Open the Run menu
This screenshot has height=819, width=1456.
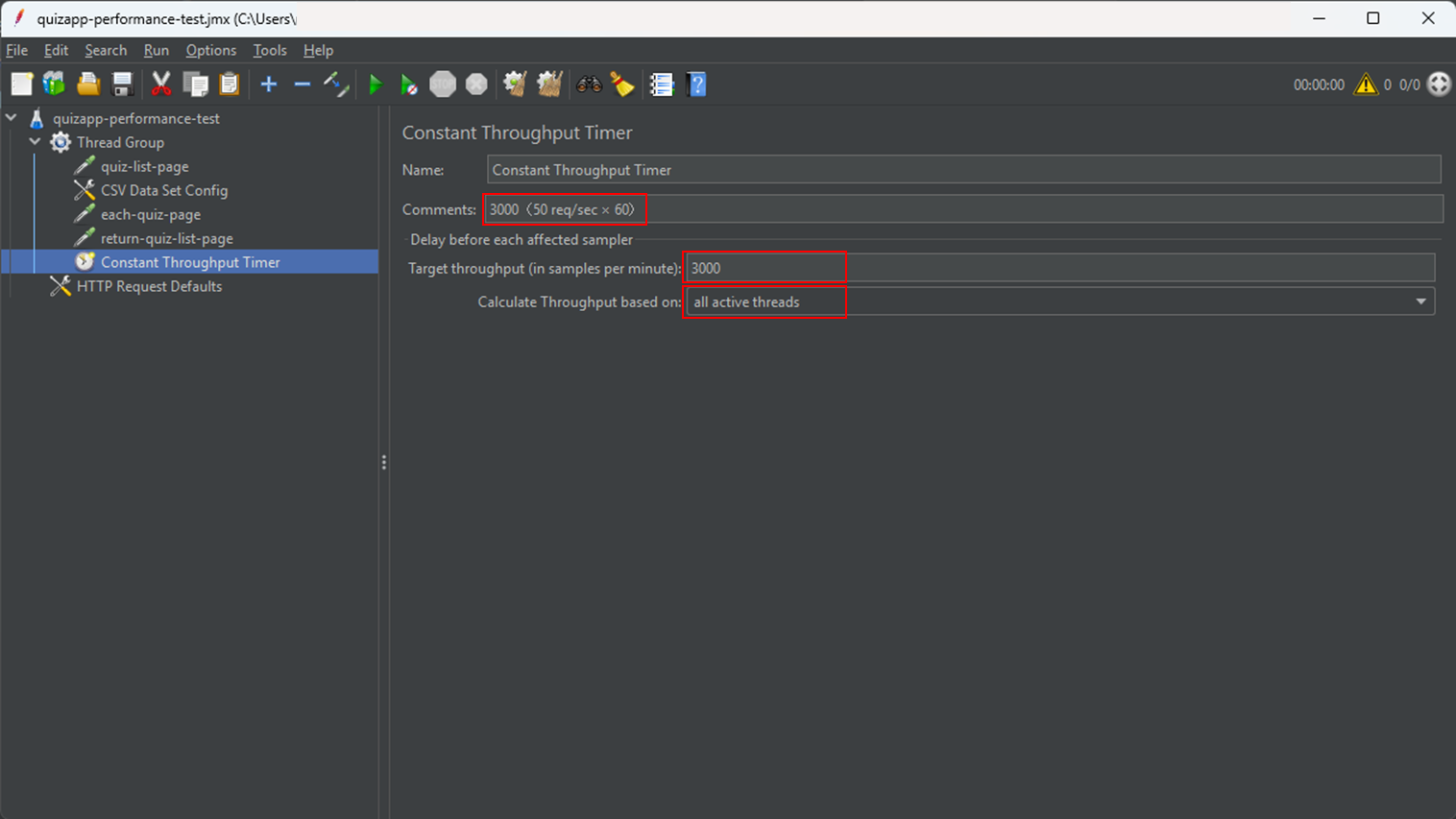156,50
